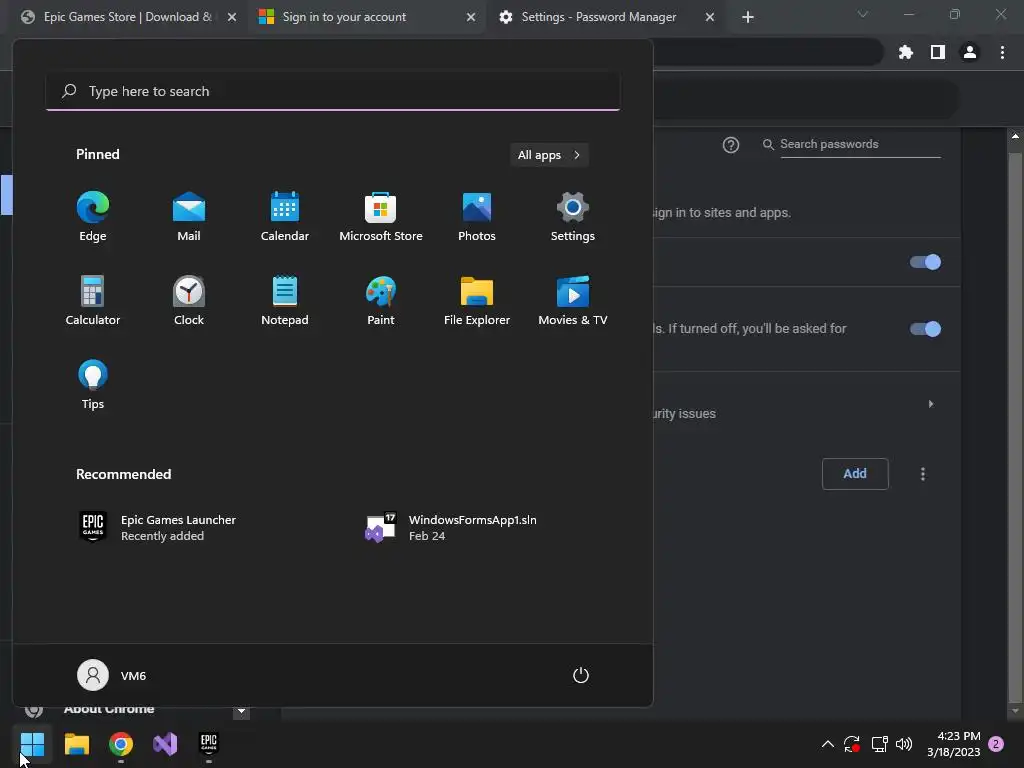
Task: Toggle the auto sign-in switch
Action: (925, 328)
